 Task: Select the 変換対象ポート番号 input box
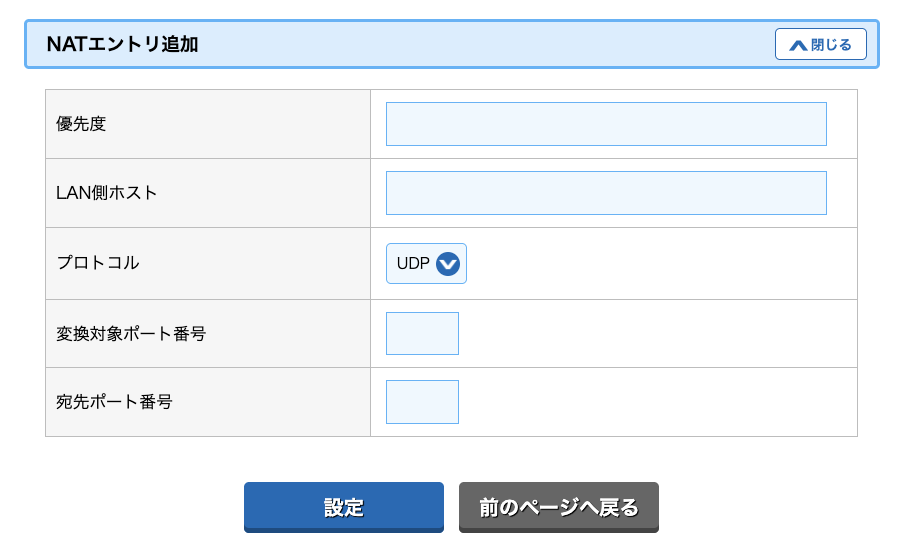pos(422,333)
